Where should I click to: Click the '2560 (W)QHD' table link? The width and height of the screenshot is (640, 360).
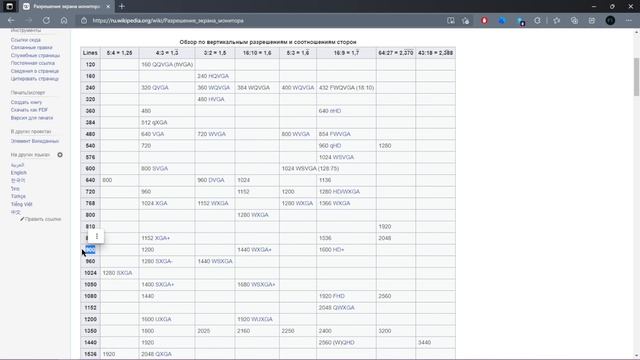point(337,342)
